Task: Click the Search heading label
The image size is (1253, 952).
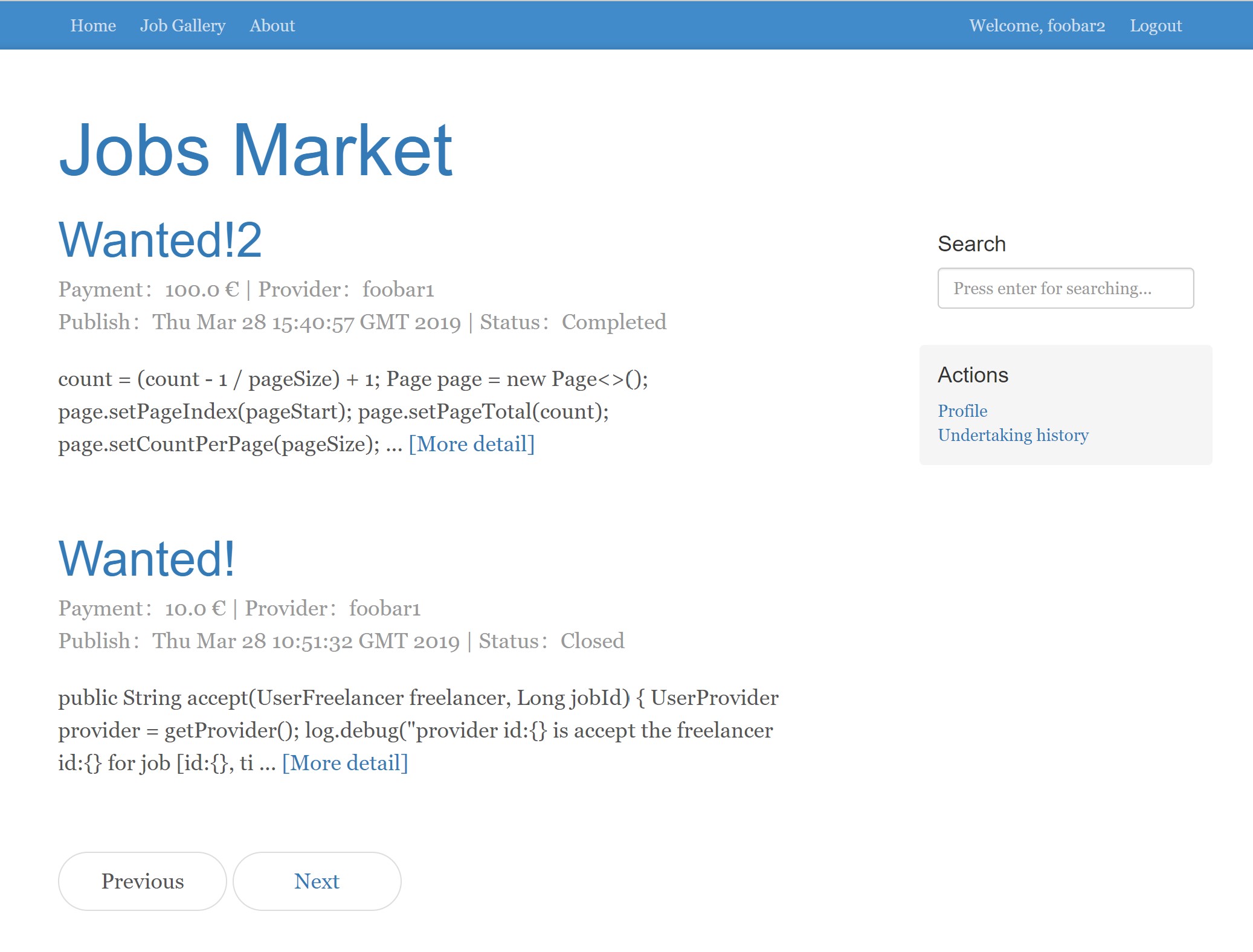Action: pos(971,244)
